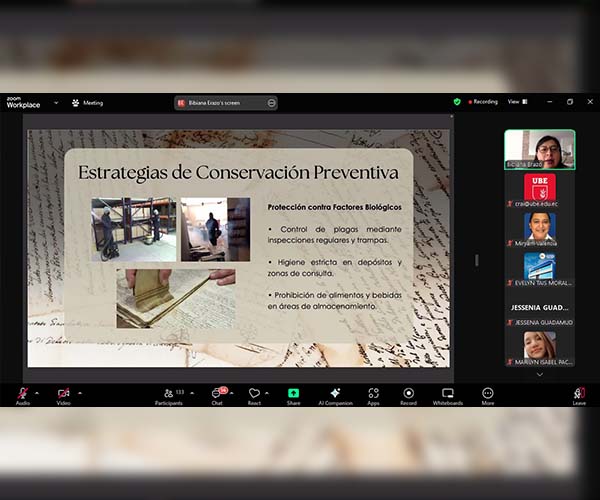
Task: Expand the caret beside Chat
Action: pos(232,393)
